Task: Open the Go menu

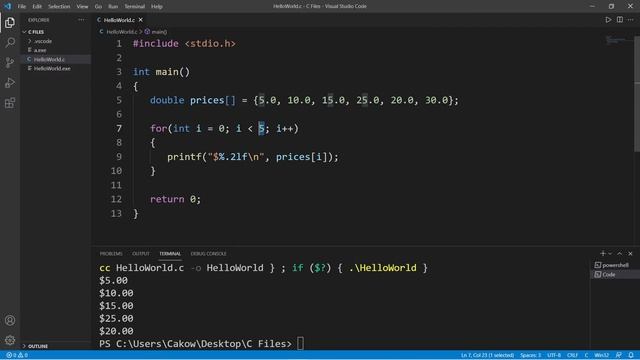Action: [x=98, y=7]
